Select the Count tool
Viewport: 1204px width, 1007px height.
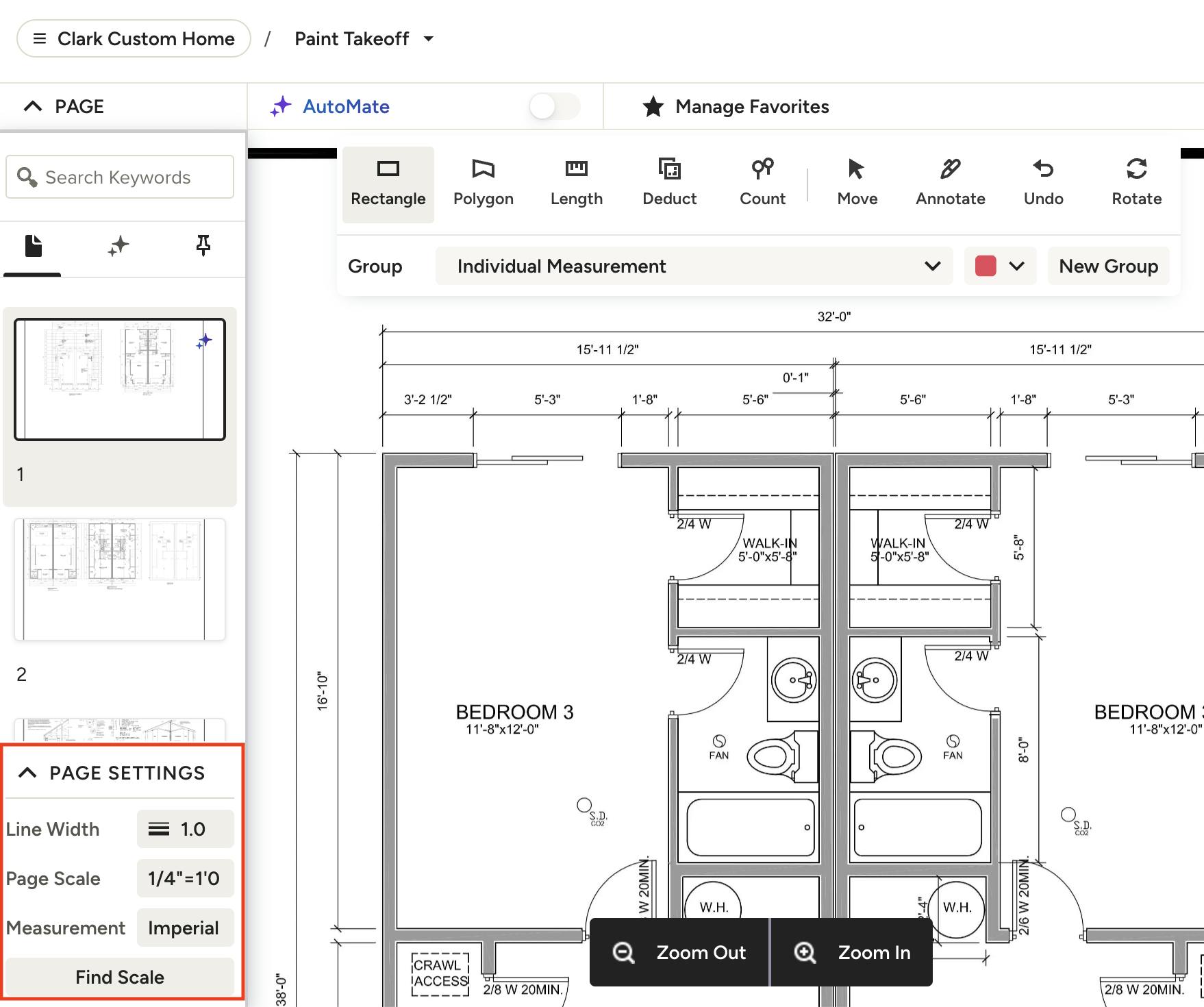click(762, 184)
